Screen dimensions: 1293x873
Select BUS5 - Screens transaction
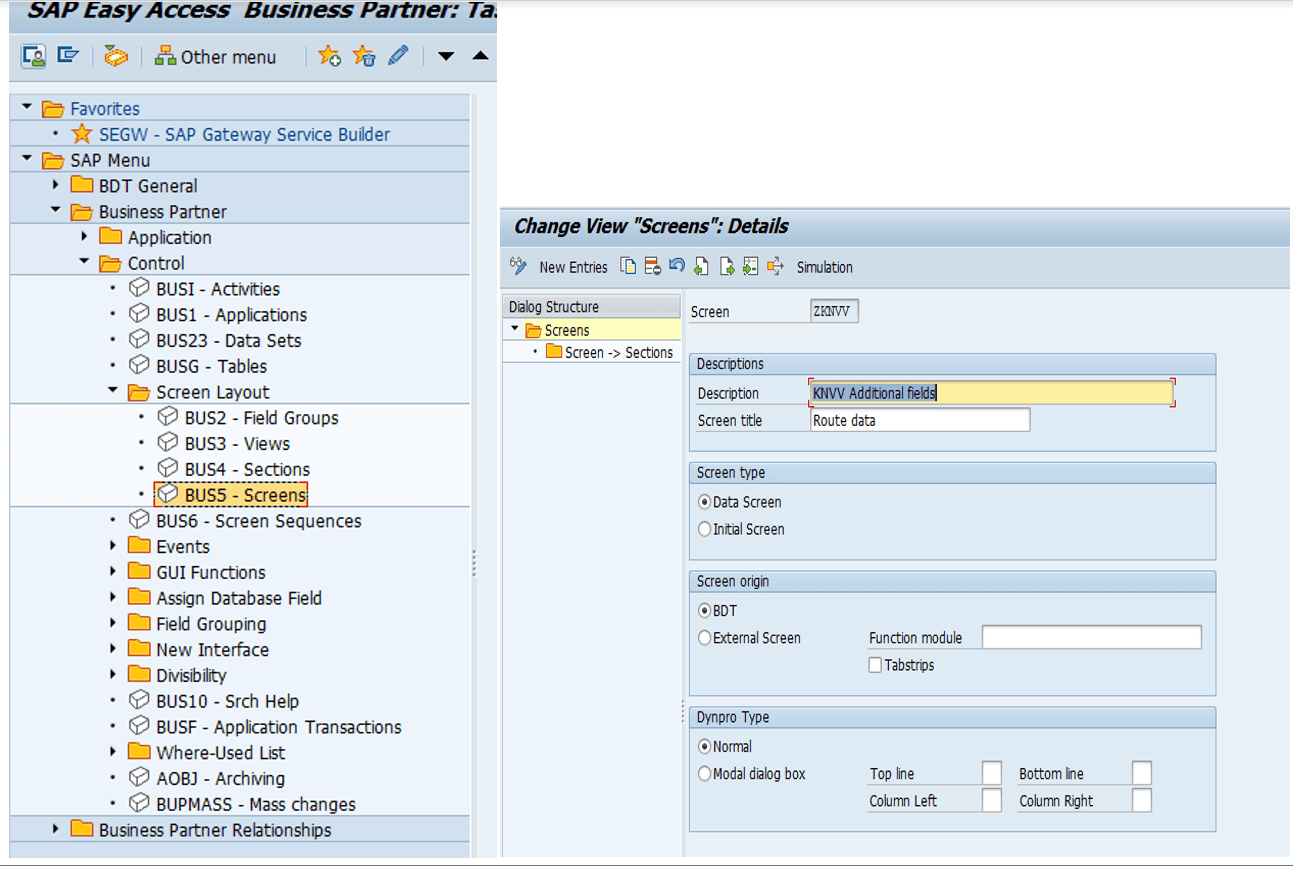click(x=245, y=494)
